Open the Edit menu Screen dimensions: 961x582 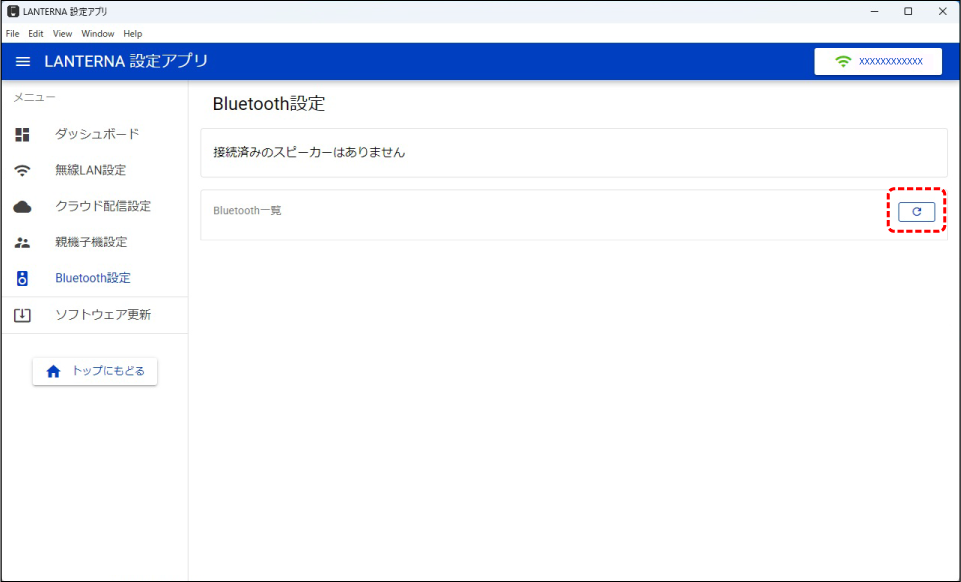point(35,34)
